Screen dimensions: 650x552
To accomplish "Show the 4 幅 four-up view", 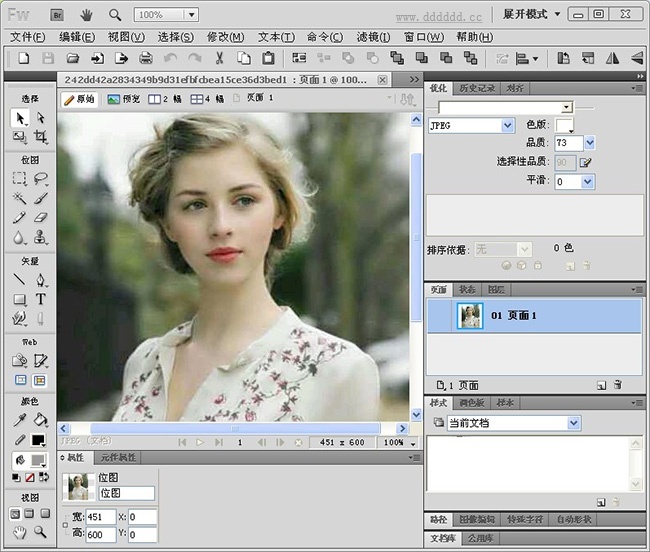I will click(207, 99).
